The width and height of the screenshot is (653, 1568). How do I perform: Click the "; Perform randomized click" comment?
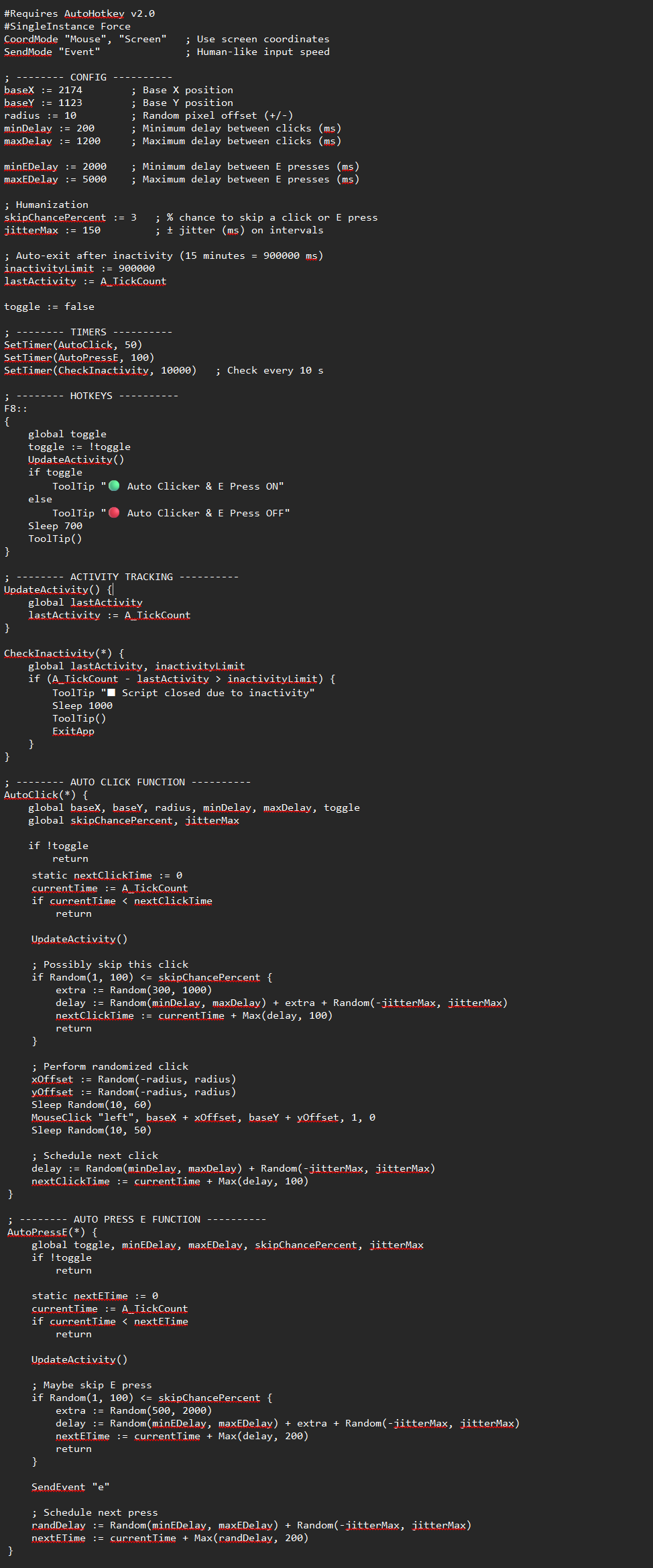coord(110,1066)
